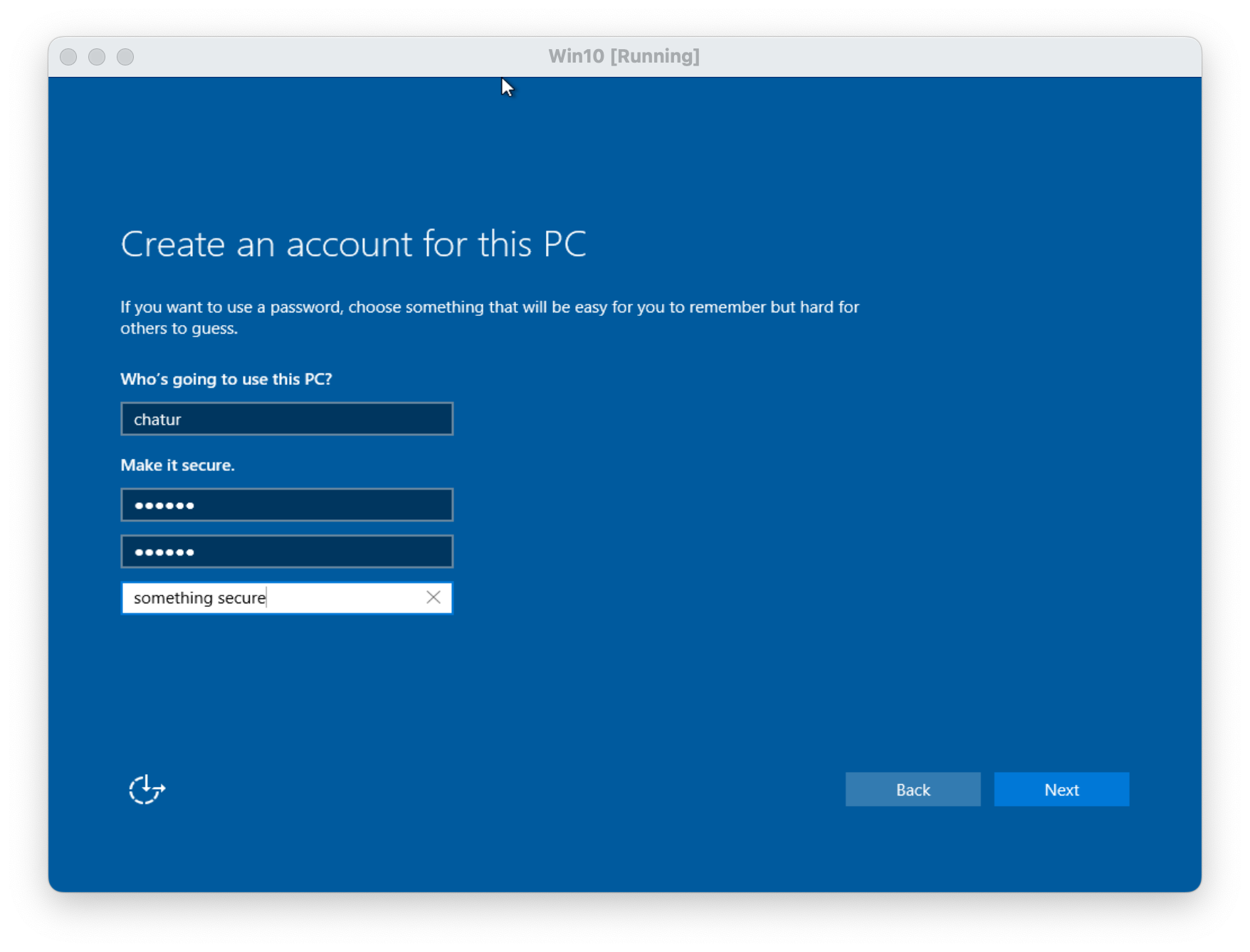The width and height of the screenshot is (1250, 952).
Task: Select the first password field
Action: 286,505
